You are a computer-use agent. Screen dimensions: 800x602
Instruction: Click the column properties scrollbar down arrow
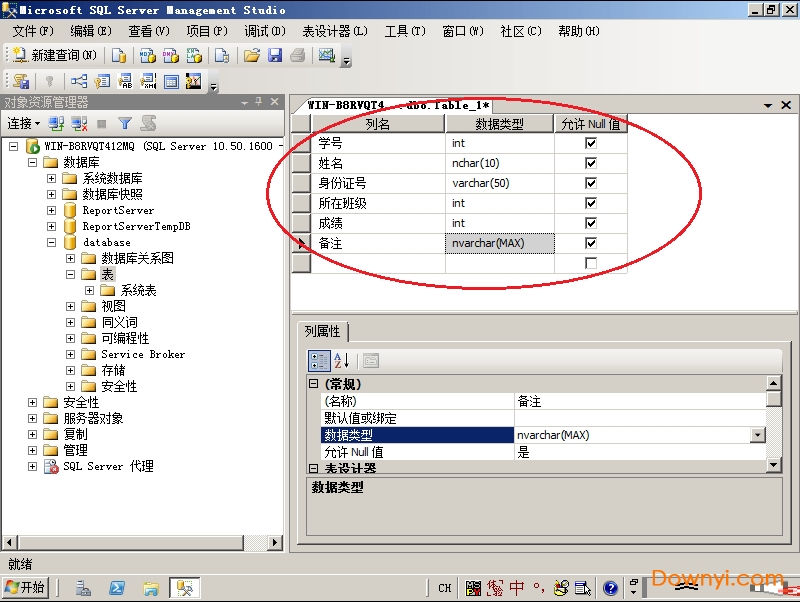773,465
